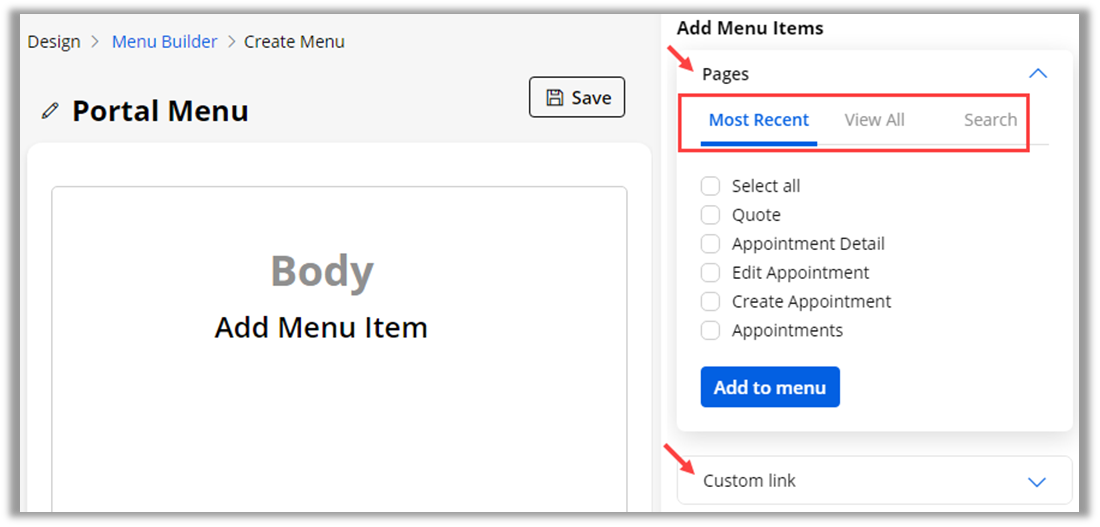Expand the Custom link section chevron
Screen dimensions: 1100x527
point(1037,482)
